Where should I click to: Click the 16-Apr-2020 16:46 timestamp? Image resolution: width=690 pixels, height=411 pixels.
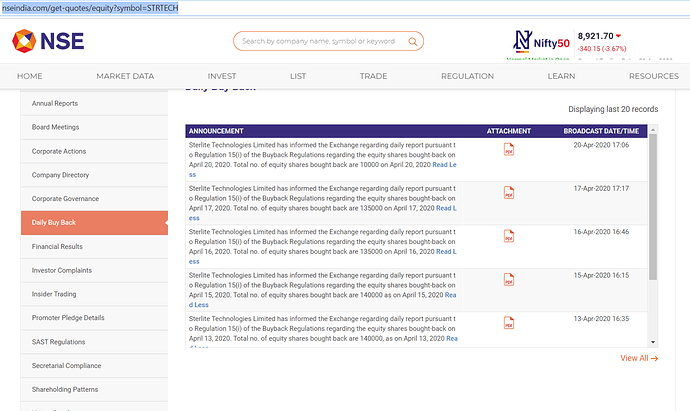[x=601, y=232]
